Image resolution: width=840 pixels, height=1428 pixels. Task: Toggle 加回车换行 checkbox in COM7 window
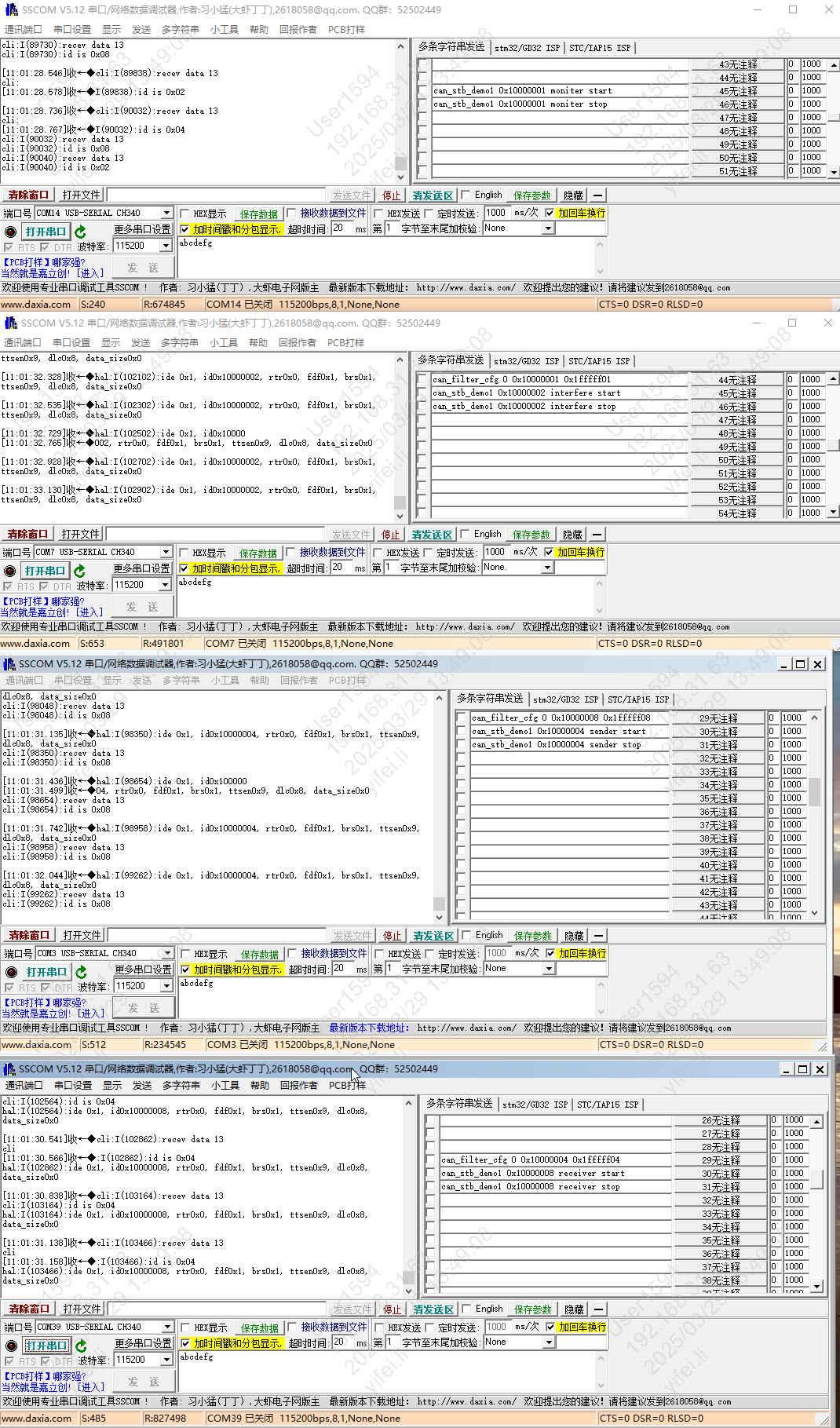pos(549,552)
